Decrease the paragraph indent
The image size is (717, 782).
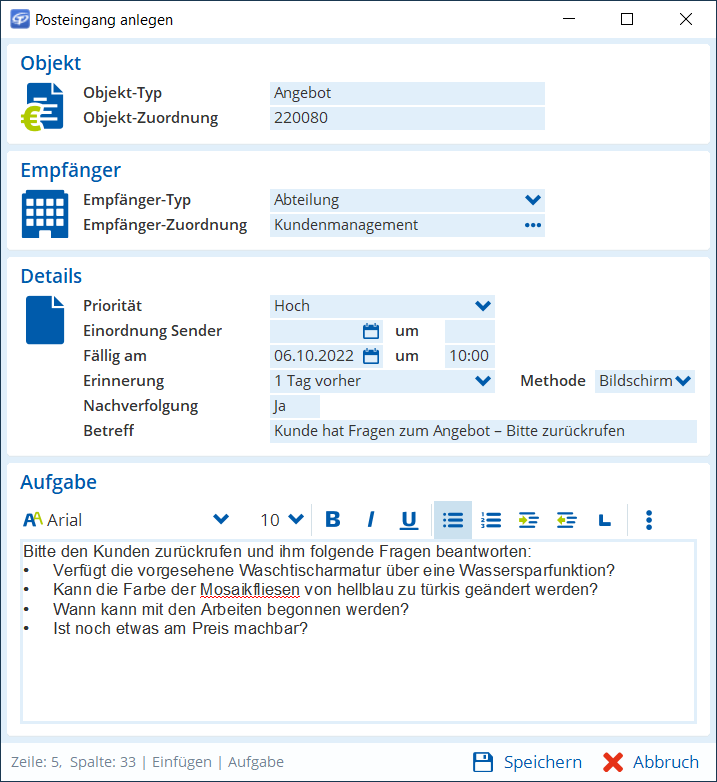[x=567, y=520]
